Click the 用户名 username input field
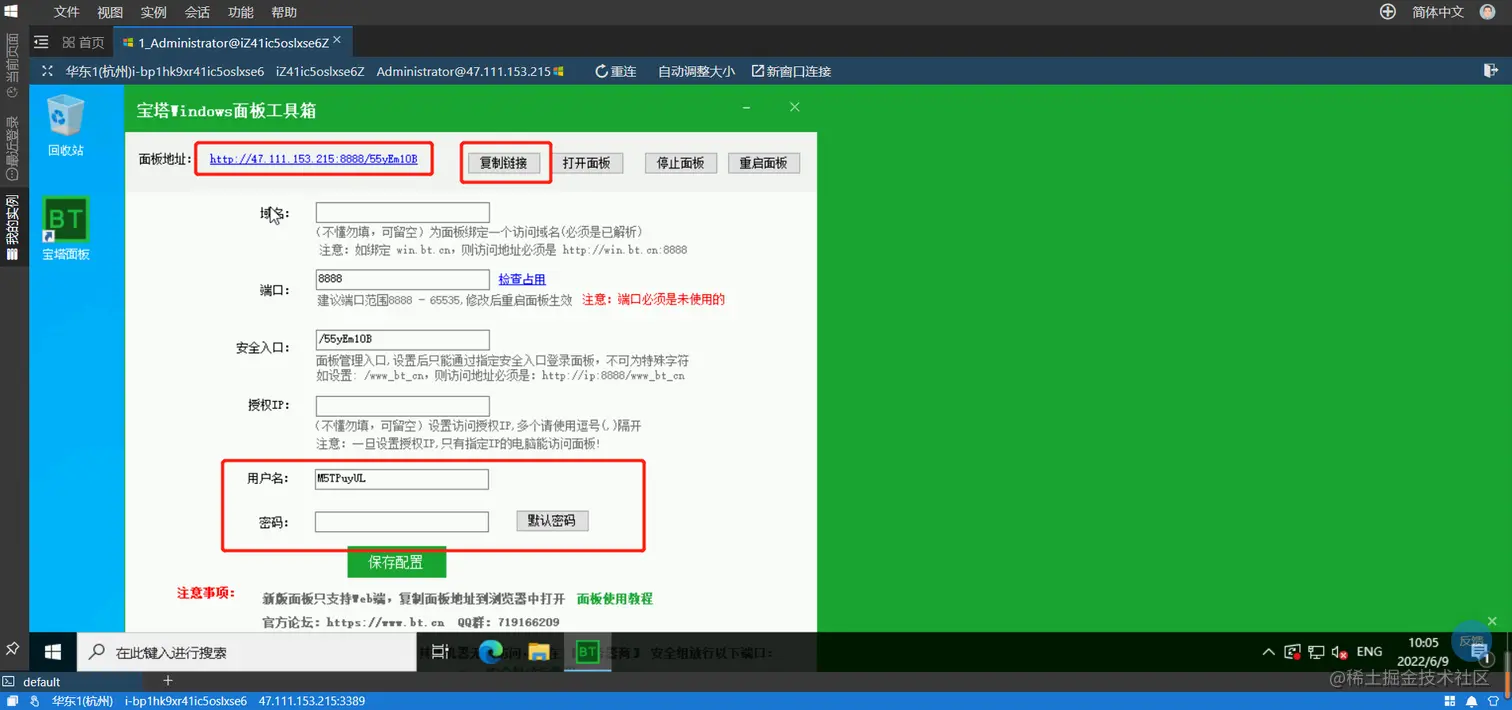Viewport: 1512px width, 710px height. click(401, 479)
